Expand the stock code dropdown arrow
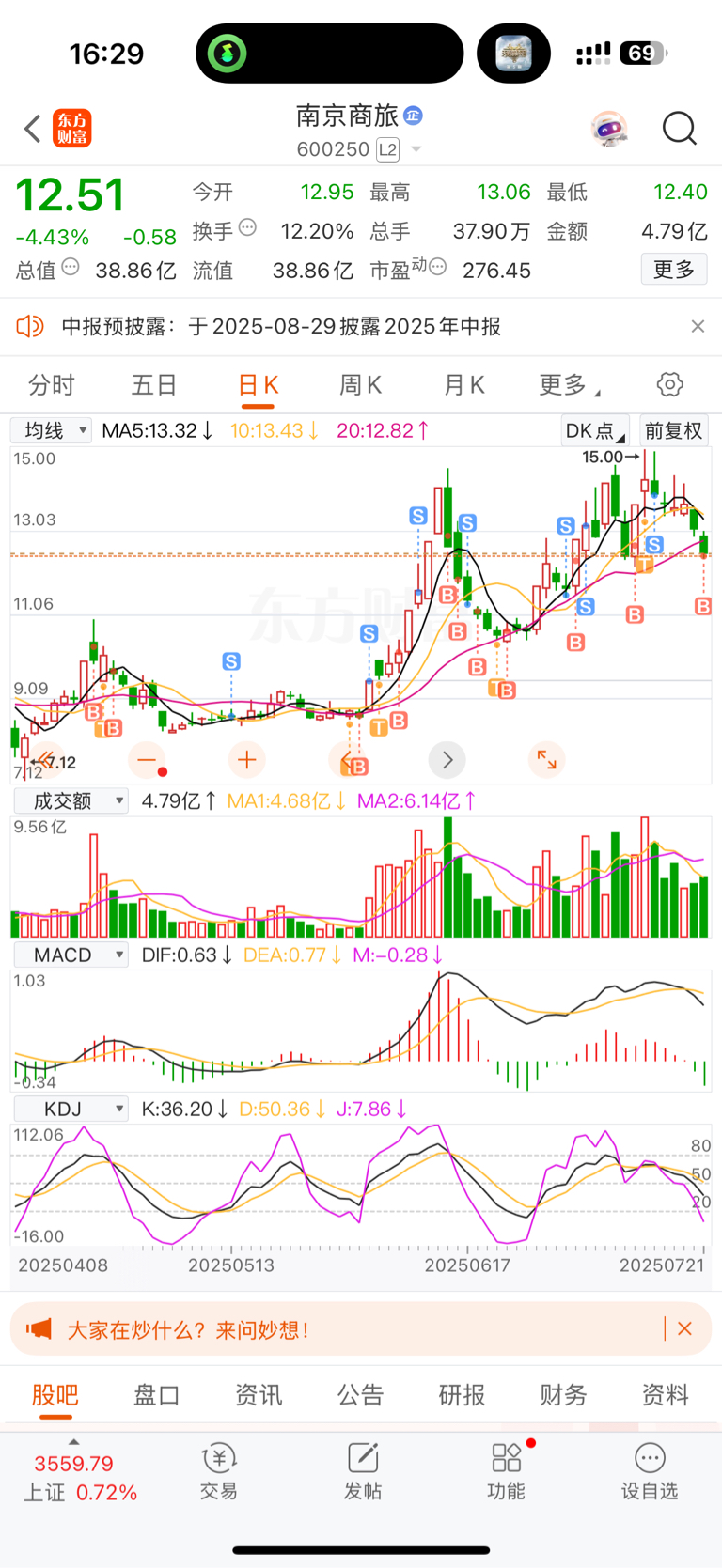Image resolution: width=722 pixels, height=1568 pixels. (x=416, y=149)
